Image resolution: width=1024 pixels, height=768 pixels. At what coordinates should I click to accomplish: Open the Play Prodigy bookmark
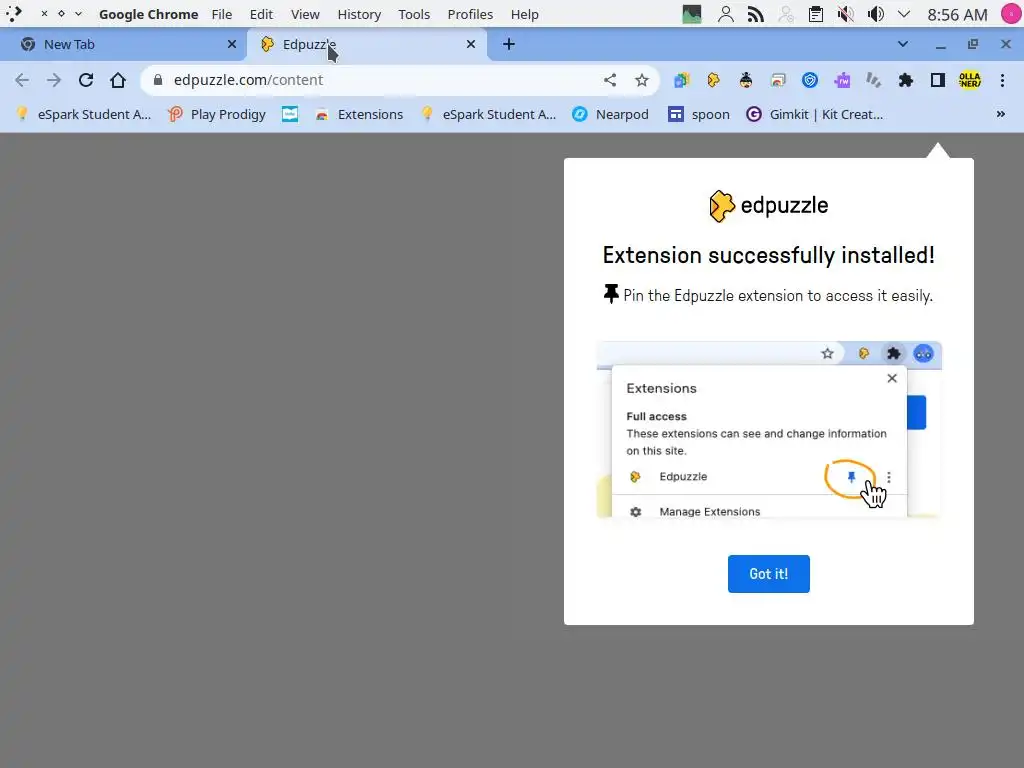click(x=217, y=114)
